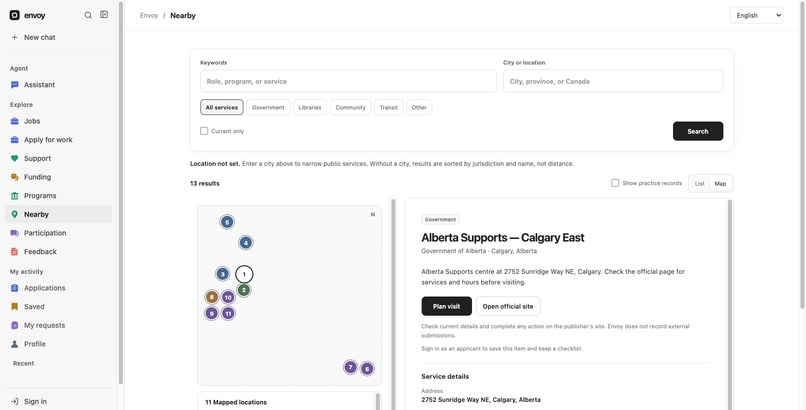The image size is (806, 410).
Task: Select the Libraries filter chip
Action: click(310, 107)
